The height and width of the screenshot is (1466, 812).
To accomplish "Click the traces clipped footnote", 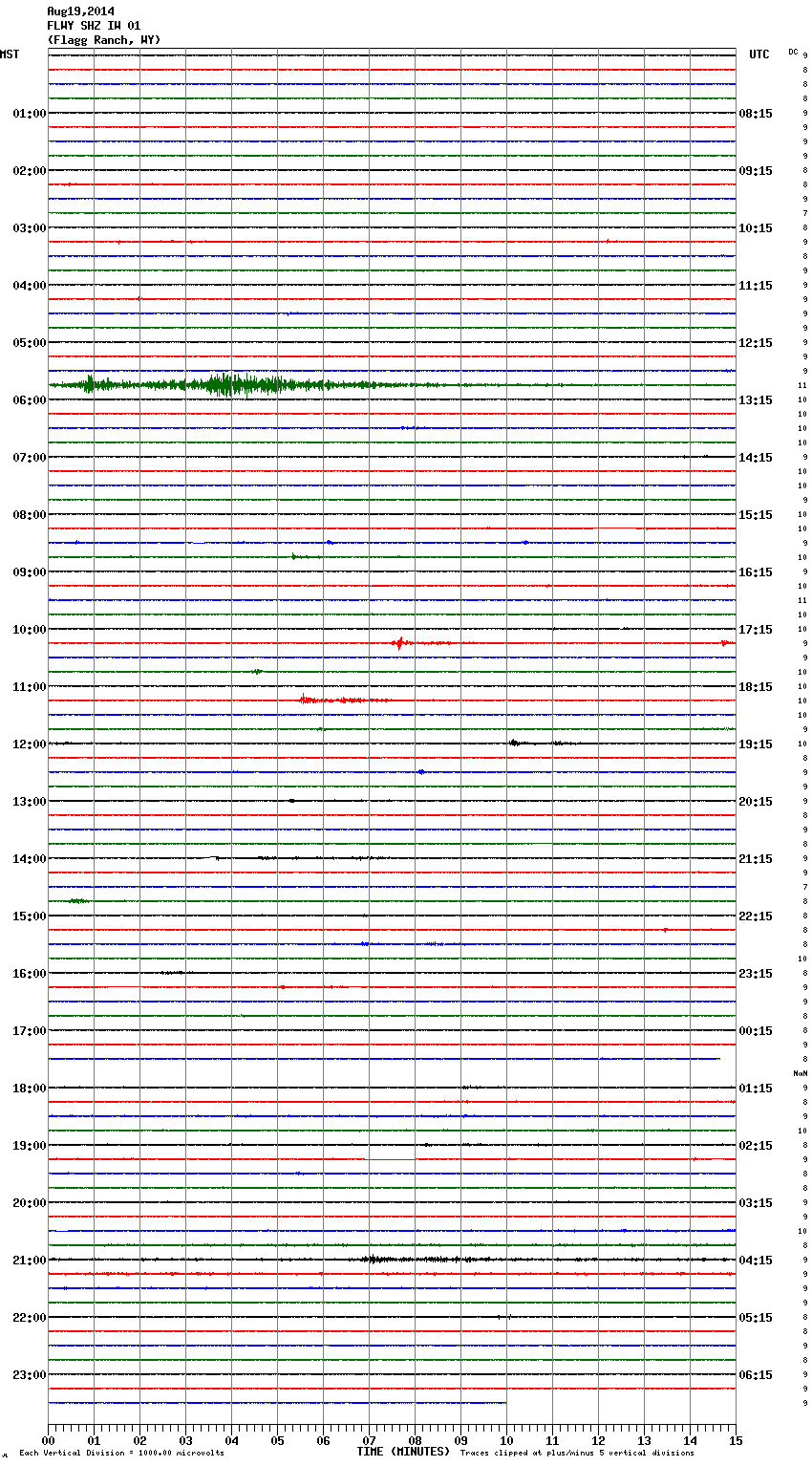I will (x=577, y=1454).
